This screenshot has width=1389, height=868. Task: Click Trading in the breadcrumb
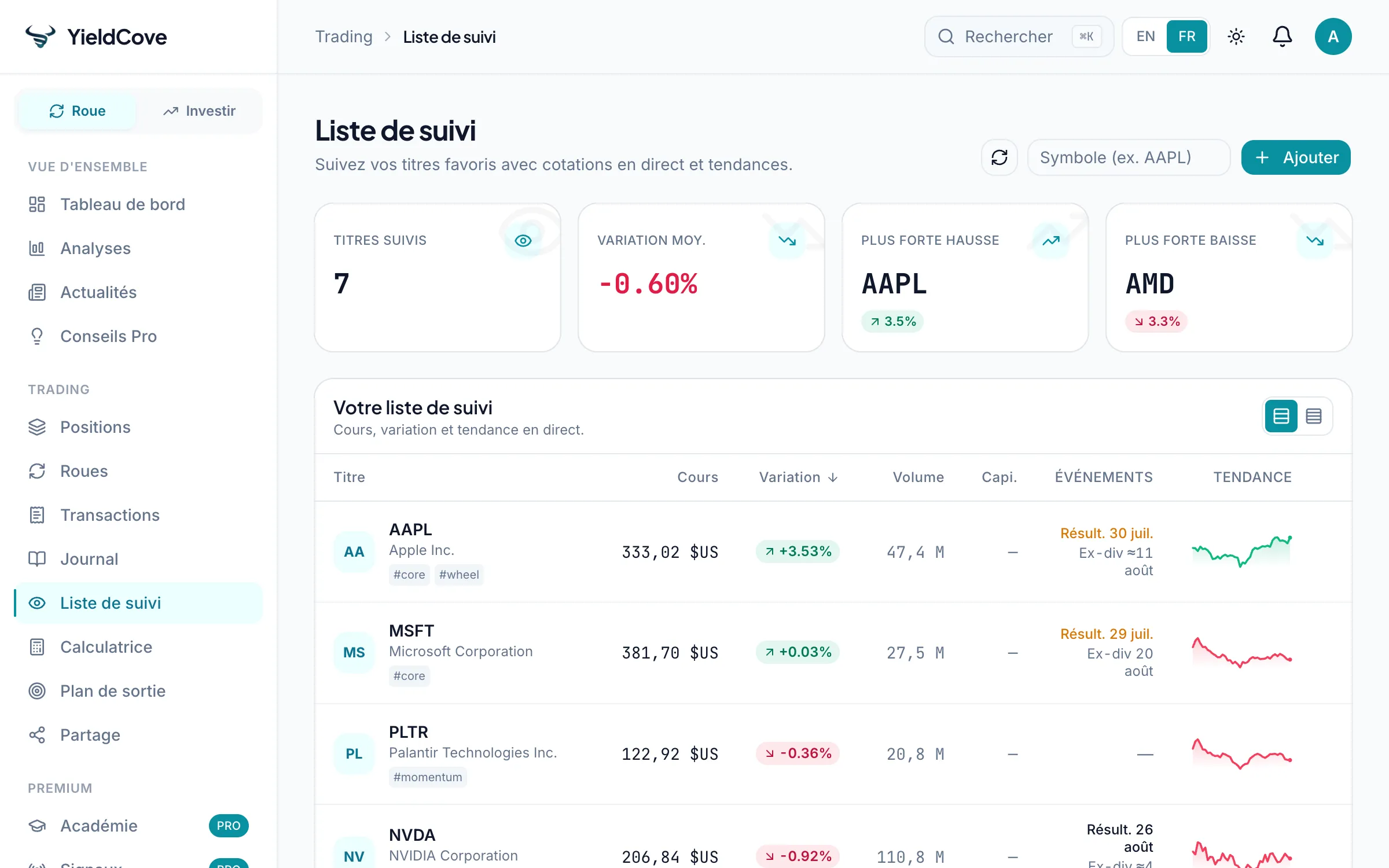344,36
